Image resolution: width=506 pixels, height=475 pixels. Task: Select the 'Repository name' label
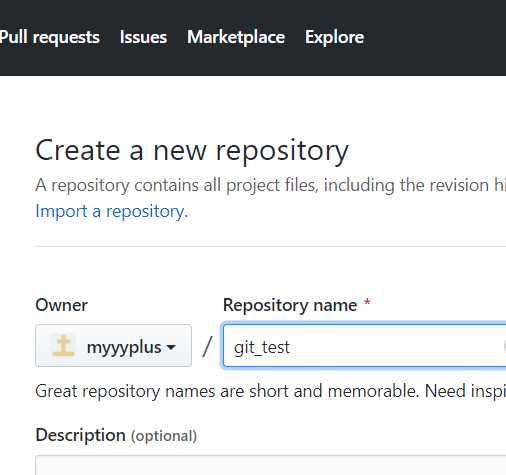coord(290,305)
